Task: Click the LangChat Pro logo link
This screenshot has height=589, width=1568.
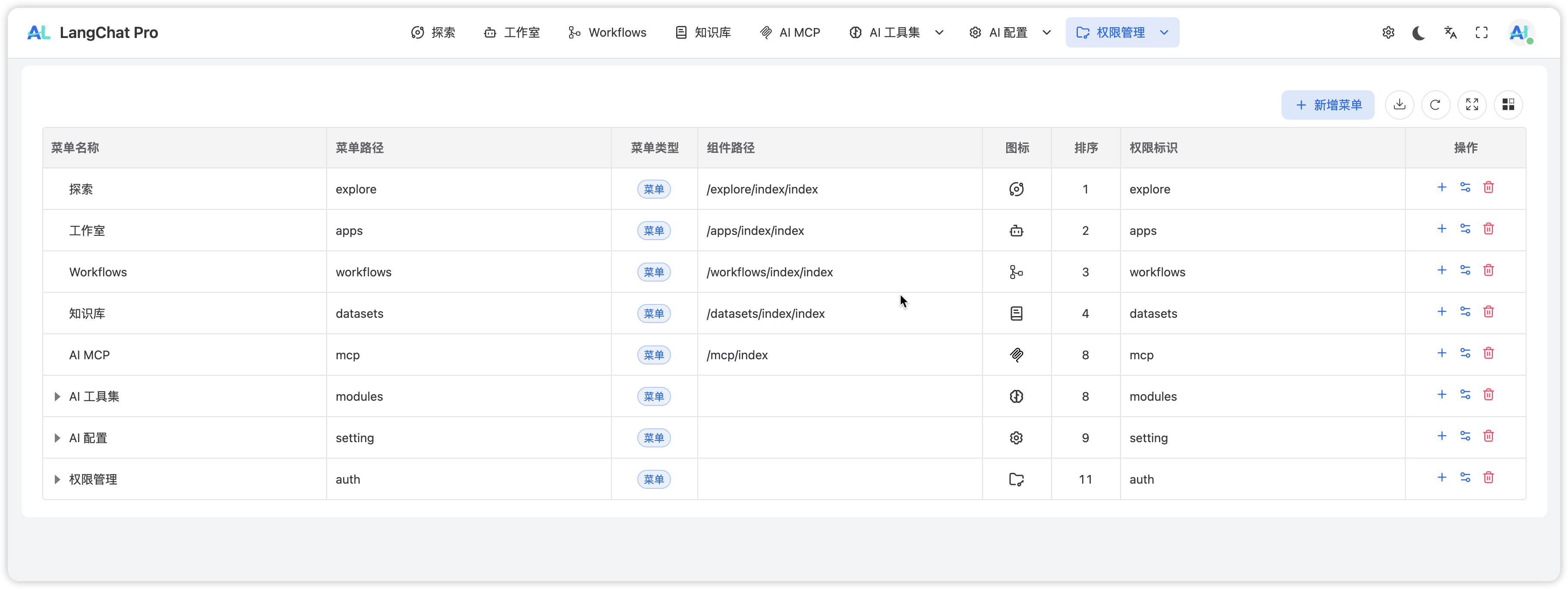Action: click(92, 33)
